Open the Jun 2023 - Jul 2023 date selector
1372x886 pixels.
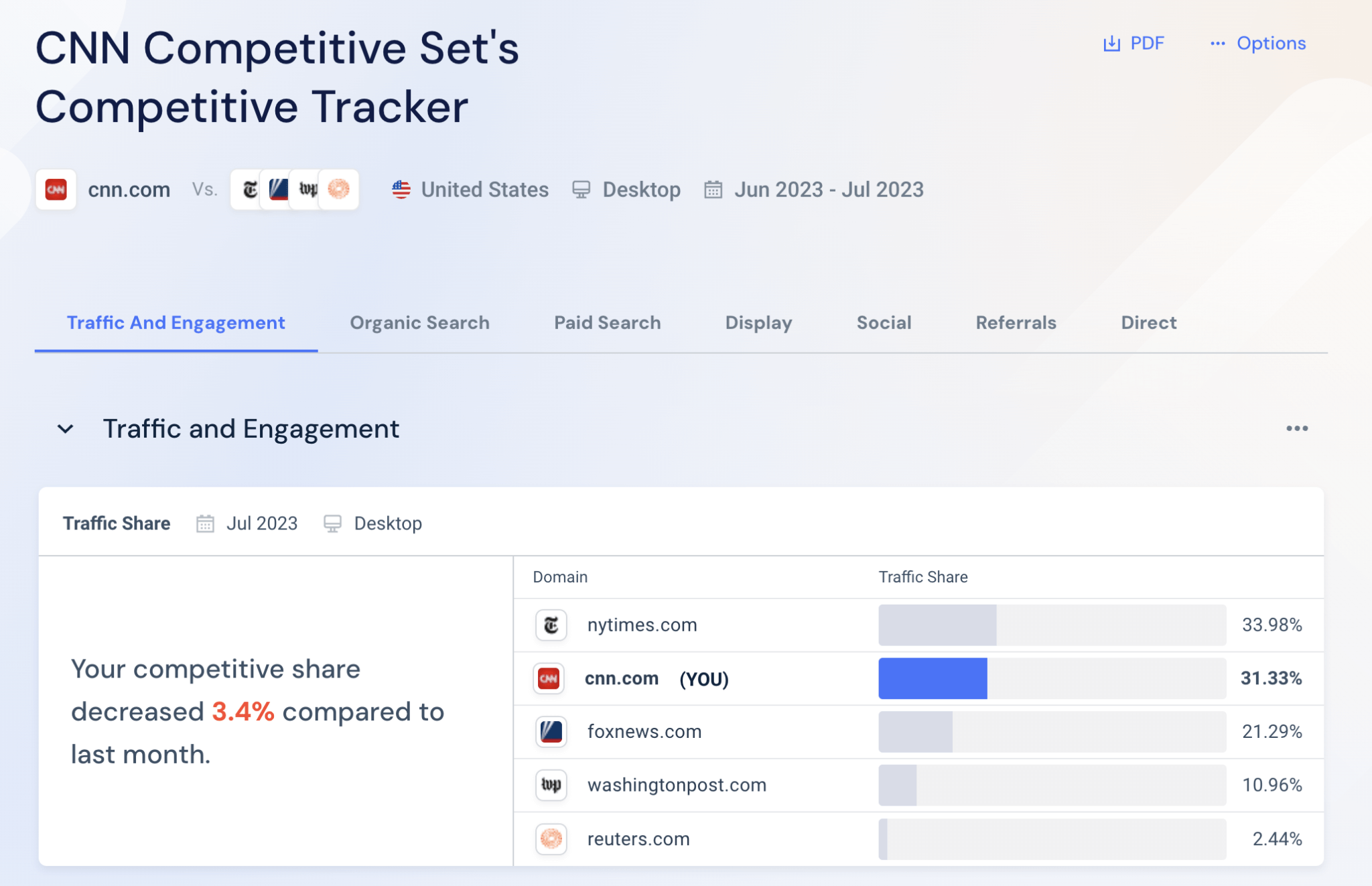pos(829,190)
